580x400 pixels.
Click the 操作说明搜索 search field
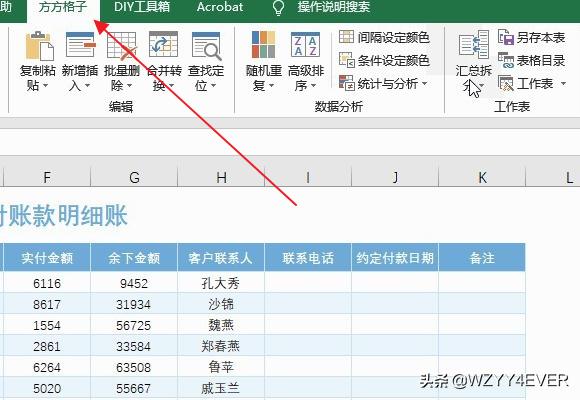tap(333, 7)
